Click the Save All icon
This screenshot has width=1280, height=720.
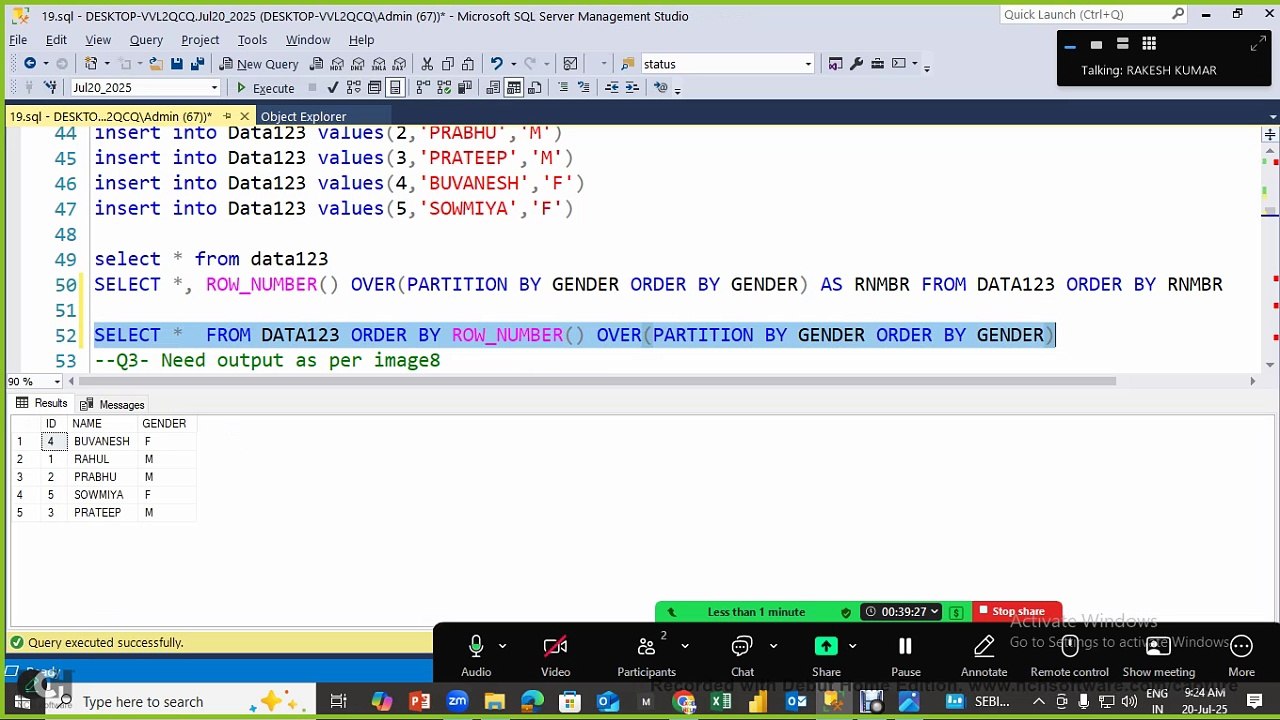coord(197,64)
